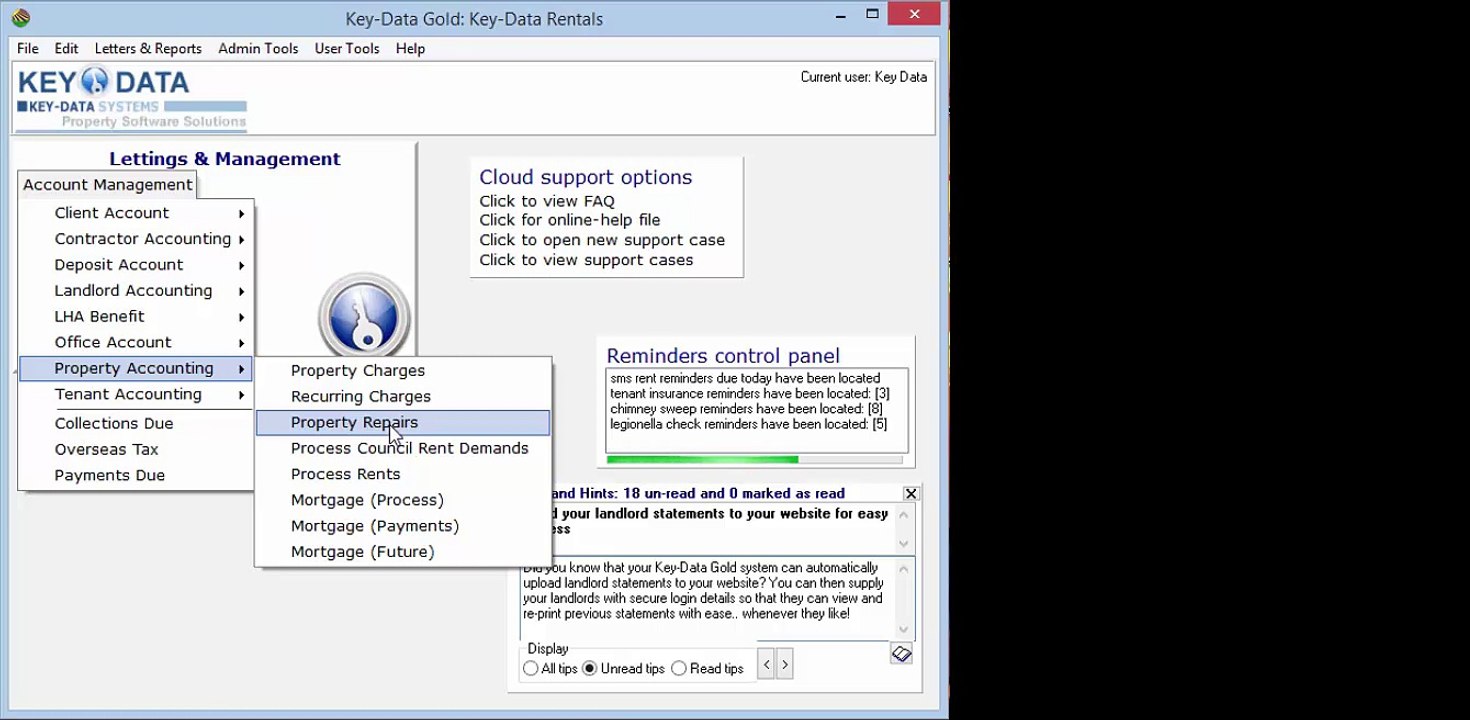
Task: Click the tip title scroll-down arrow
Action: click(904, 544)
